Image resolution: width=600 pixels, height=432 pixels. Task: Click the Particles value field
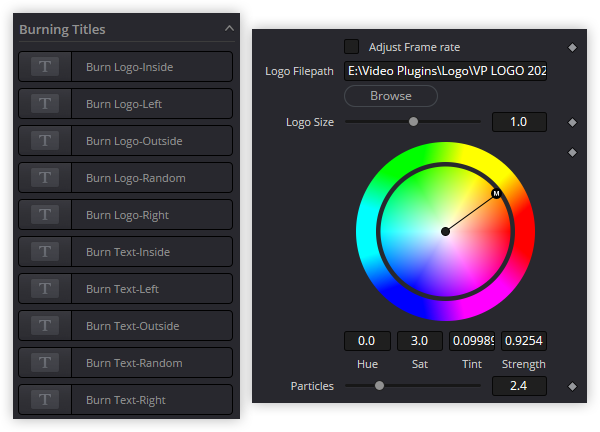click(x=519, y=386)
